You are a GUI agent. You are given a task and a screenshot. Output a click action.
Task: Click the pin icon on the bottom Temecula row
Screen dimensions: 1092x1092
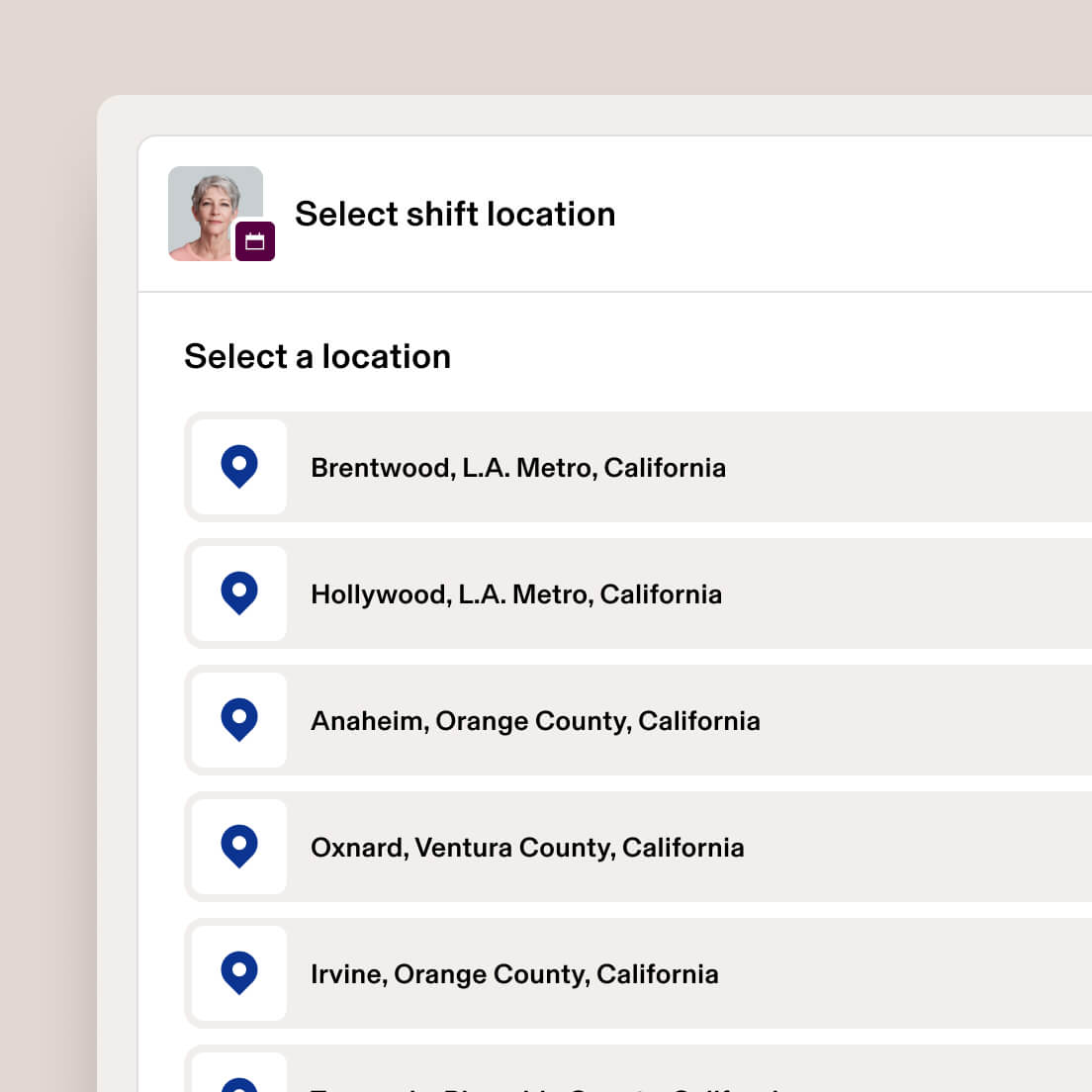(x=238, y=1083)
